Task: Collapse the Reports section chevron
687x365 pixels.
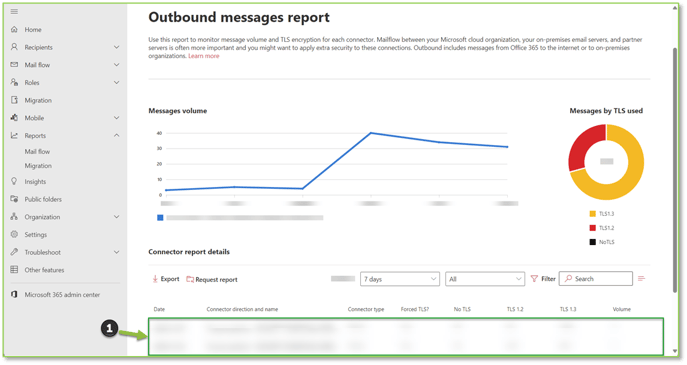Action: tap(117, 135)
